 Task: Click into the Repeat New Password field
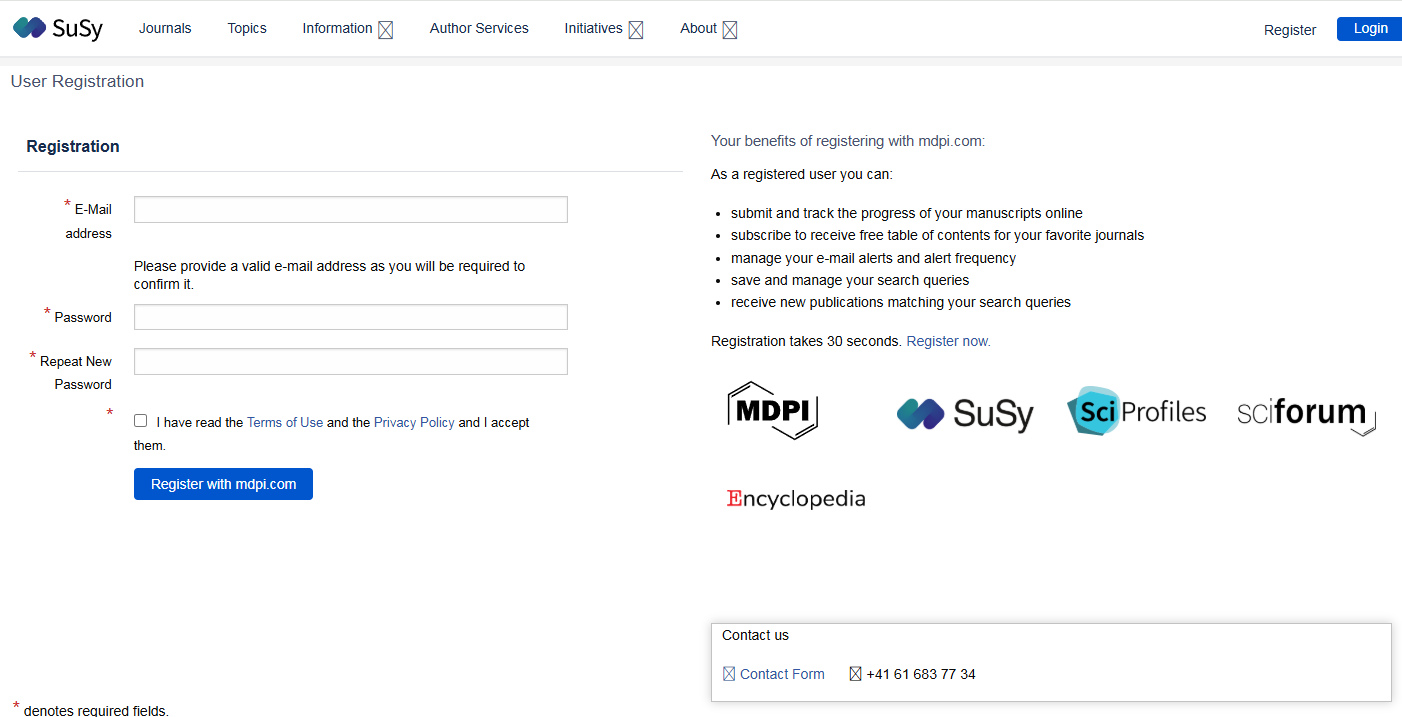coord(350,361)
